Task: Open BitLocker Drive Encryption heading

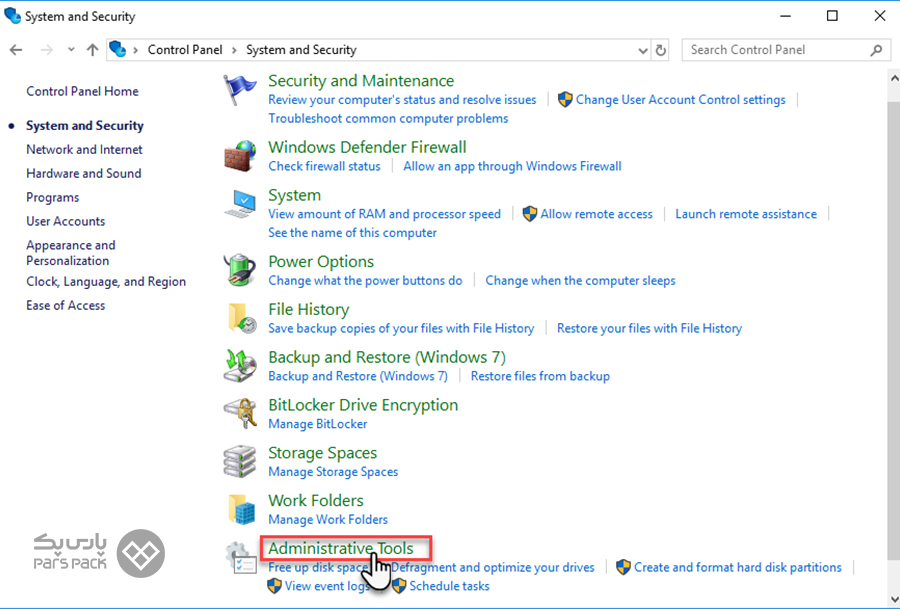Action: 363,405
